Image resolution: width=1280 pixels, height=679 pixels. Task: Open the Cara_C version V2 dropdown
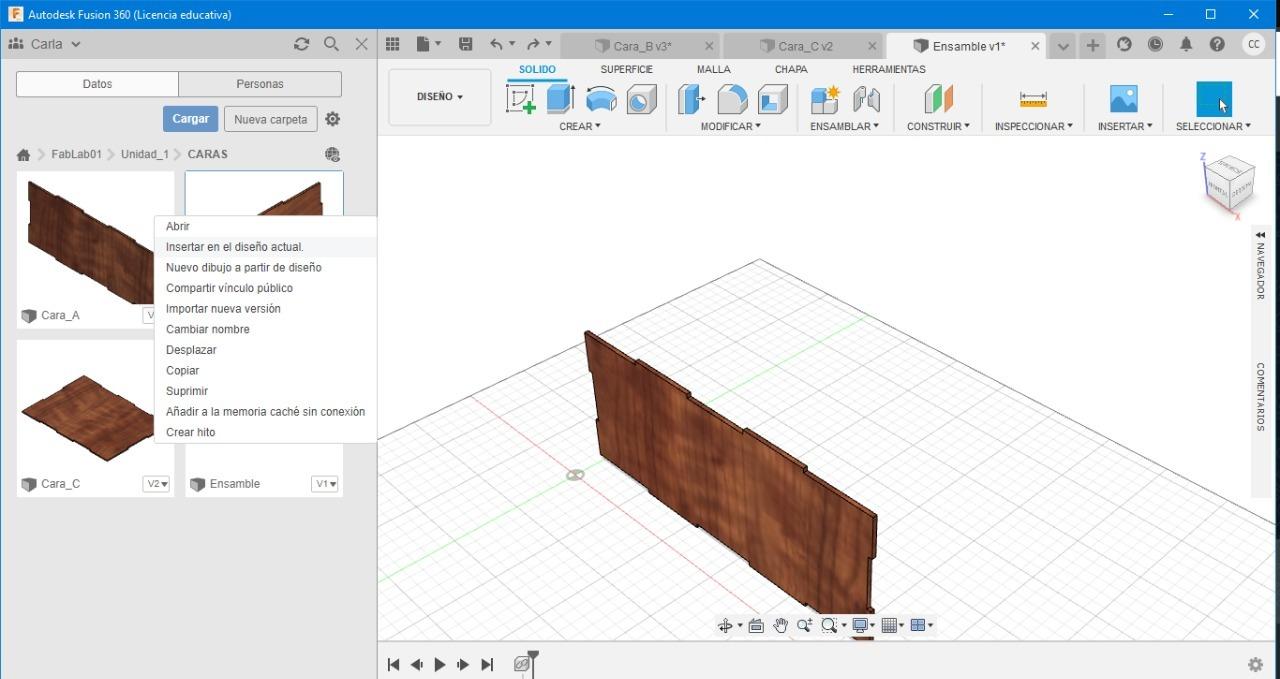tap(157, 484)
